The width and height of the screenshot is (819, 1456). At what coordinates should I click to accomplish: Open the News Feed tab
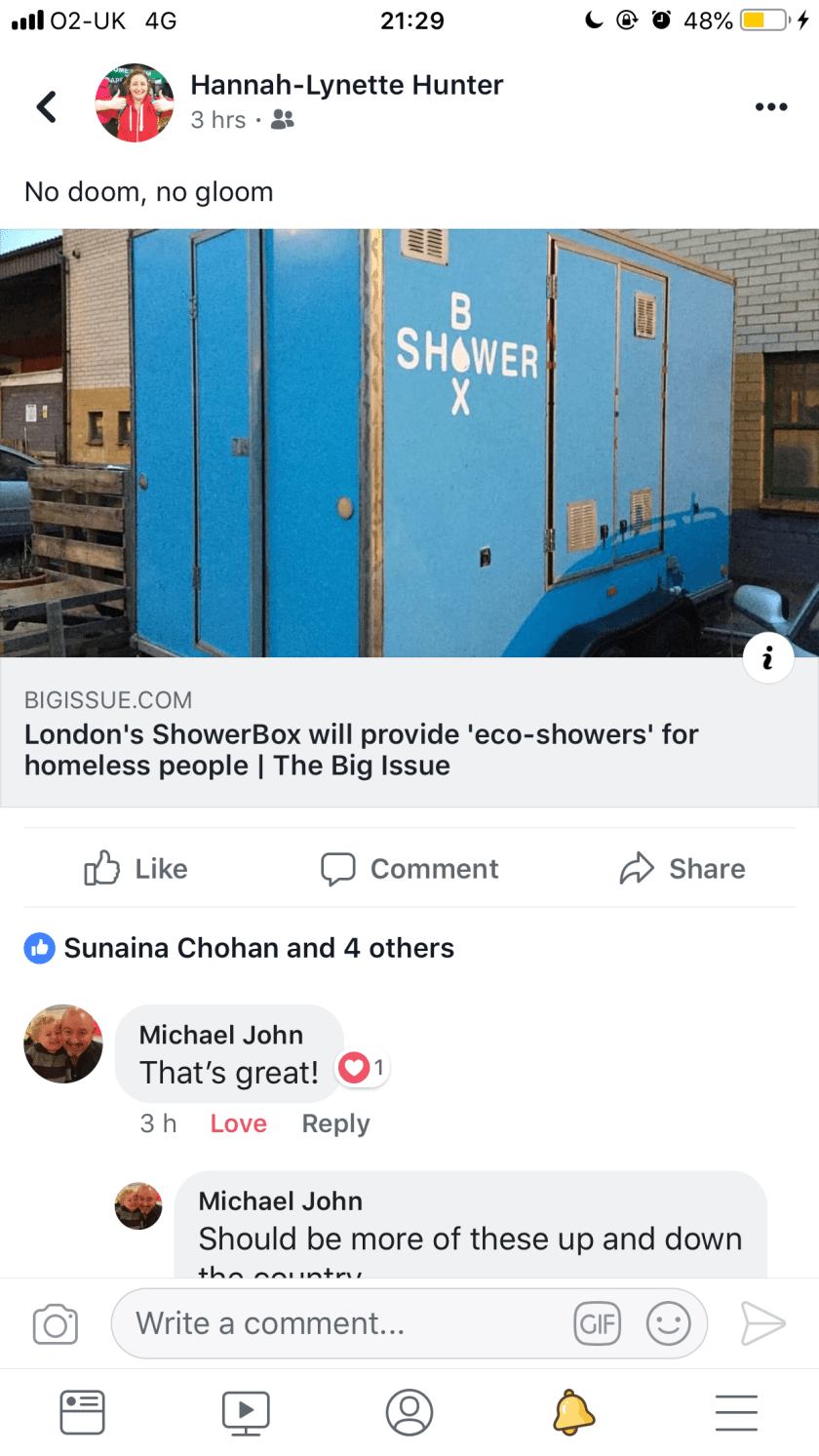pos(83,1412)
